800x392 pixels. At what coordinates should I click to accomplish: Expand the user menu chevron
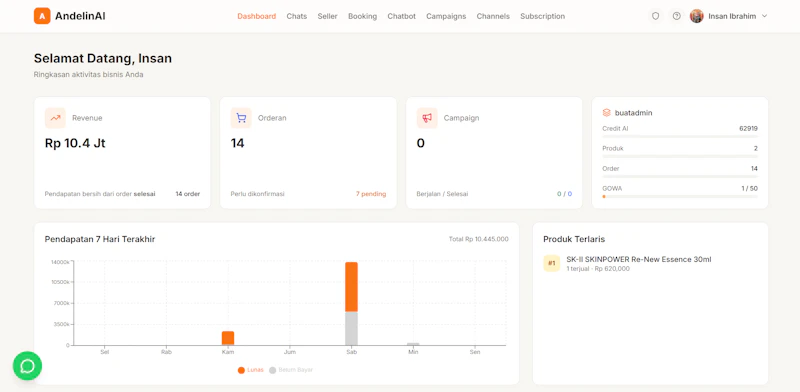[764, 16]
